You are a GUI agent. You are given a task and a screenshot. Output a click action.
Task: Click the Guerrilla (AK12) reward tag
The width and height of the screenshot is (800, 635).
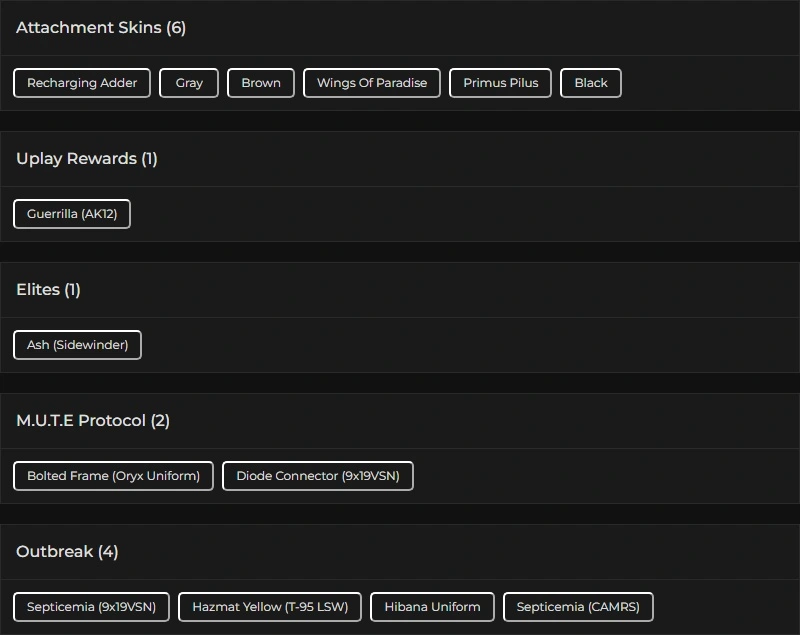(x=72, y=214)
